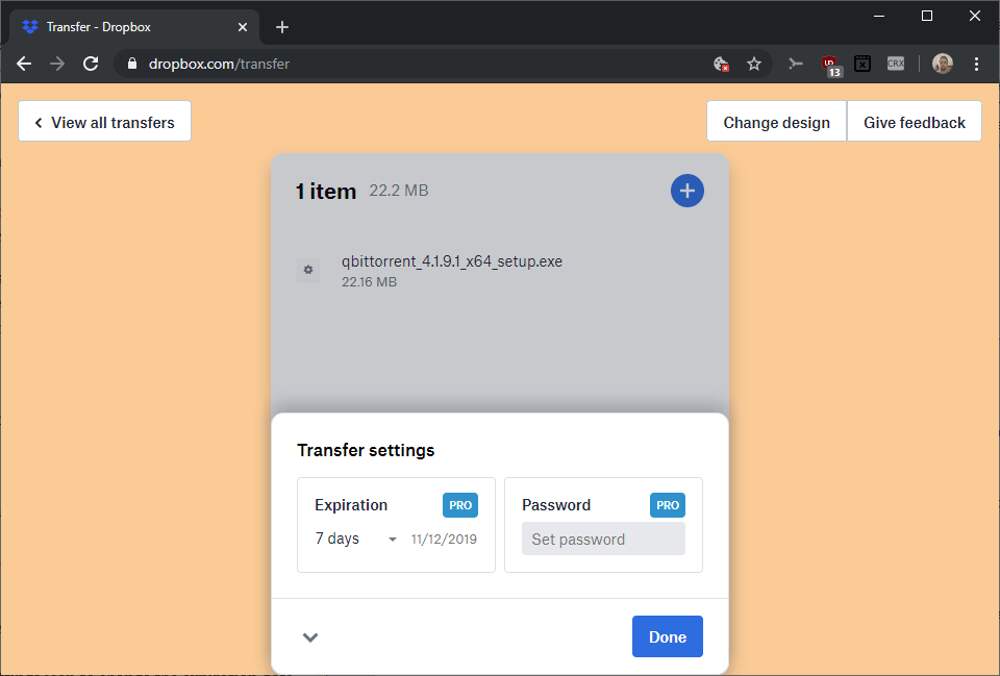Click the qbittorrent_4.1.9.1_x64_setup.exe file name
The height and width of the screenshot is (676, 1000).
pyautogui.click(x=452, y=261)
